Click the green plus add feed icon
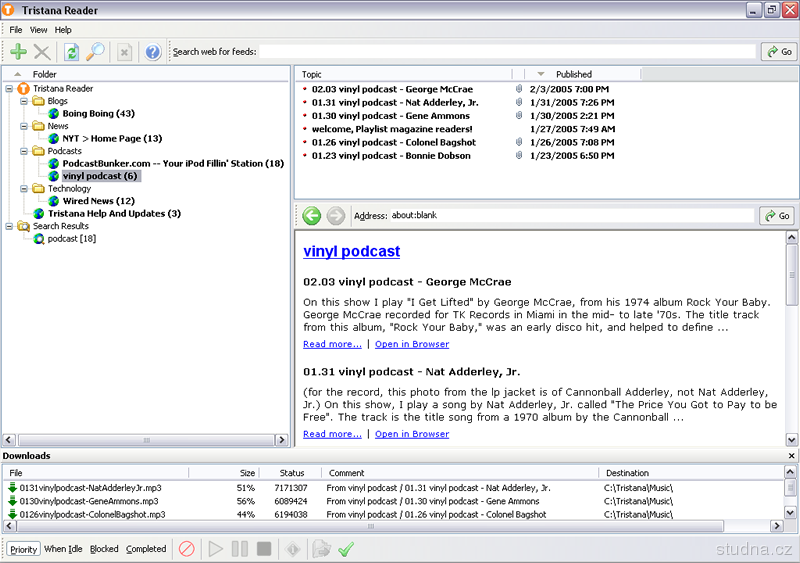This screenshot has width=800, height=563. pos(18,52)
